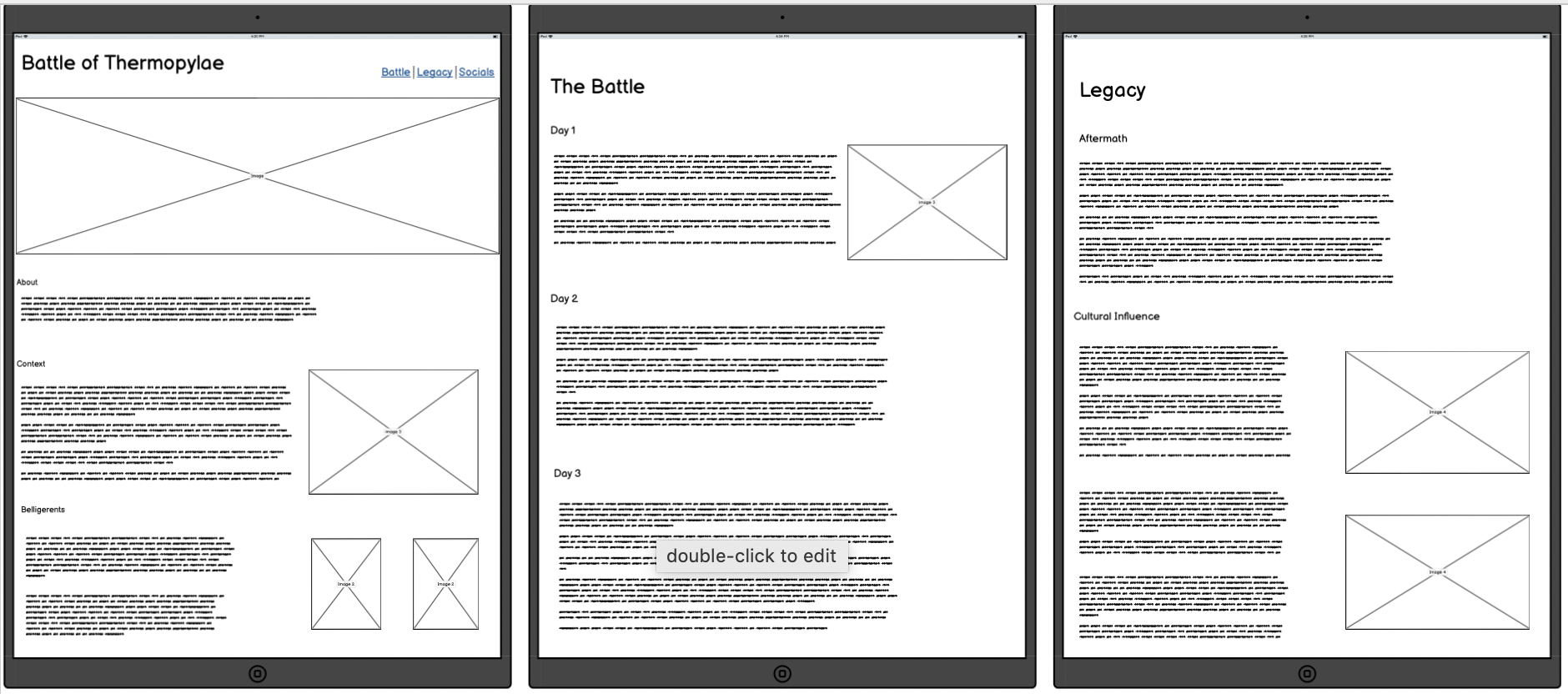Select the paragraph block under Aftermath
The height and width of the screenshot is (694, 1568).
tap(1236, 221)
